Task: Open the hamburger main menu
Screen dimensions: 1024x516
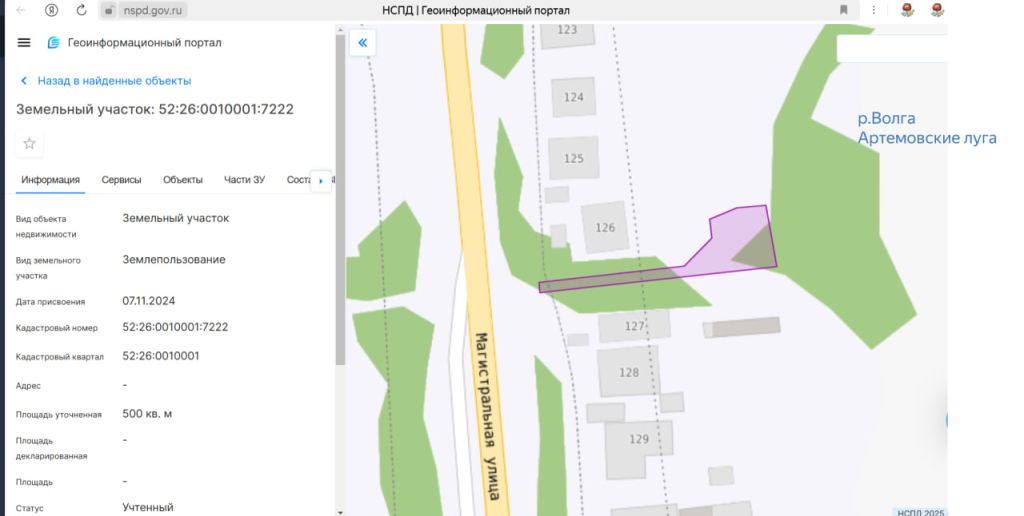Action: (x=24, y=43)
